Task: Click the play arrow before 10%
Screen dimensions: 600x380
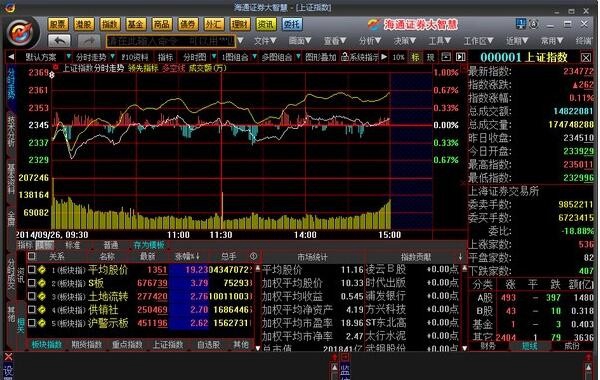Action: point(384,57)
